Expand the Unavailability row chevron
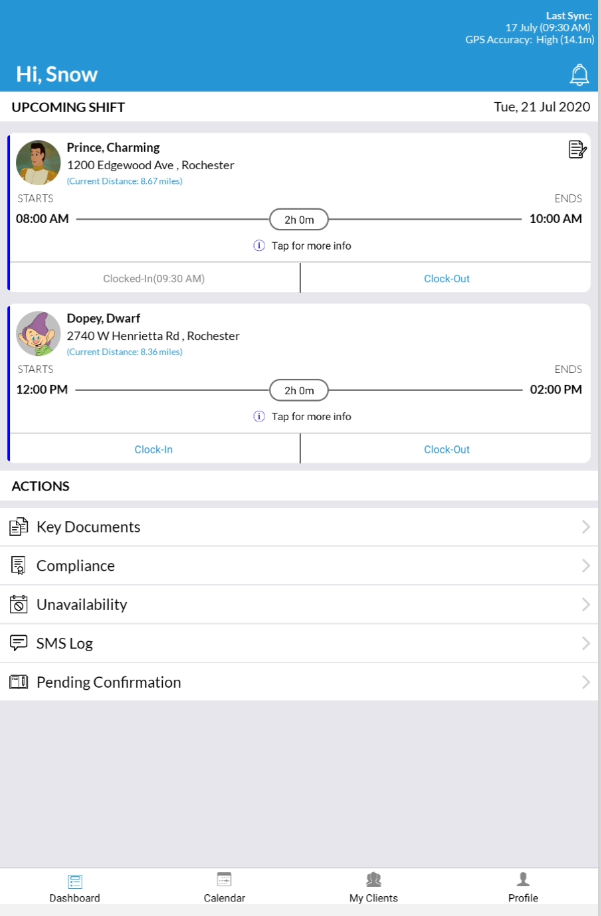Image resolution: width=601 pixels, height=916 pixels. (586, 605)
